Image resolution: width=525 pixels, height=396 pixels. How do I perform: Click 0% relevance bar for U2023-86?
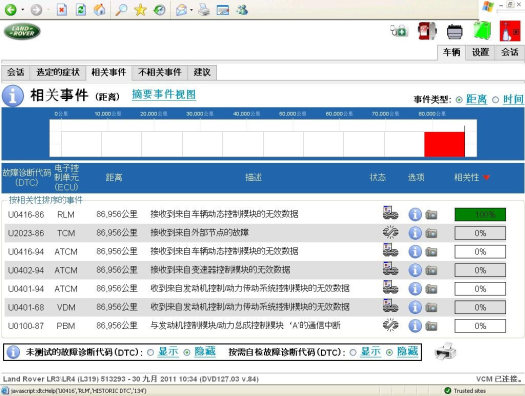(x=480, y=233)
